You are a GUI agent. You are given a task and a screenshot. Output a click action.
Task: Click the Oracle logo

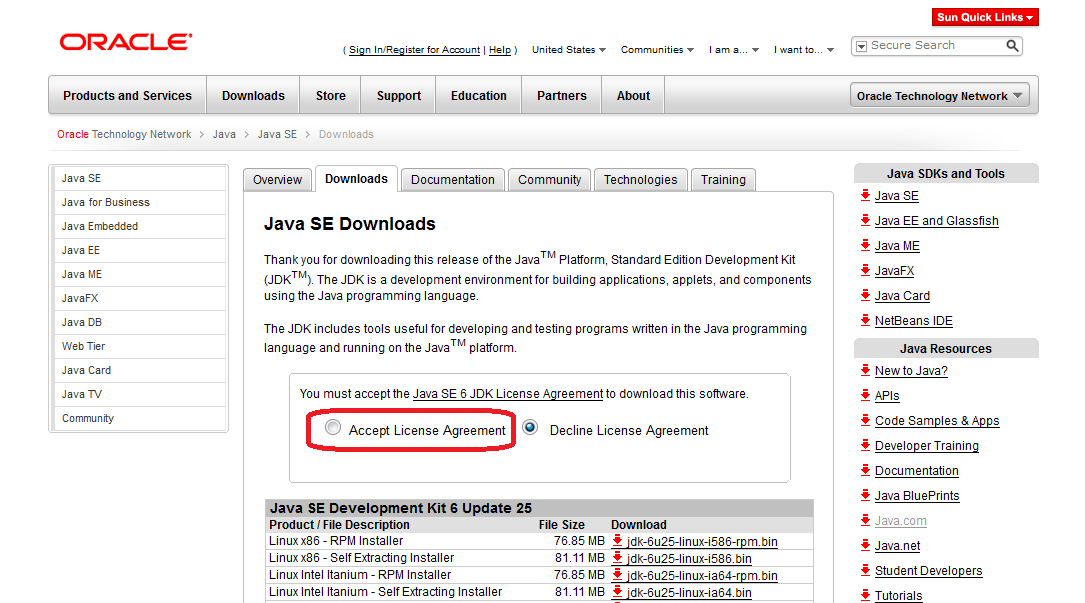(126, 42)
